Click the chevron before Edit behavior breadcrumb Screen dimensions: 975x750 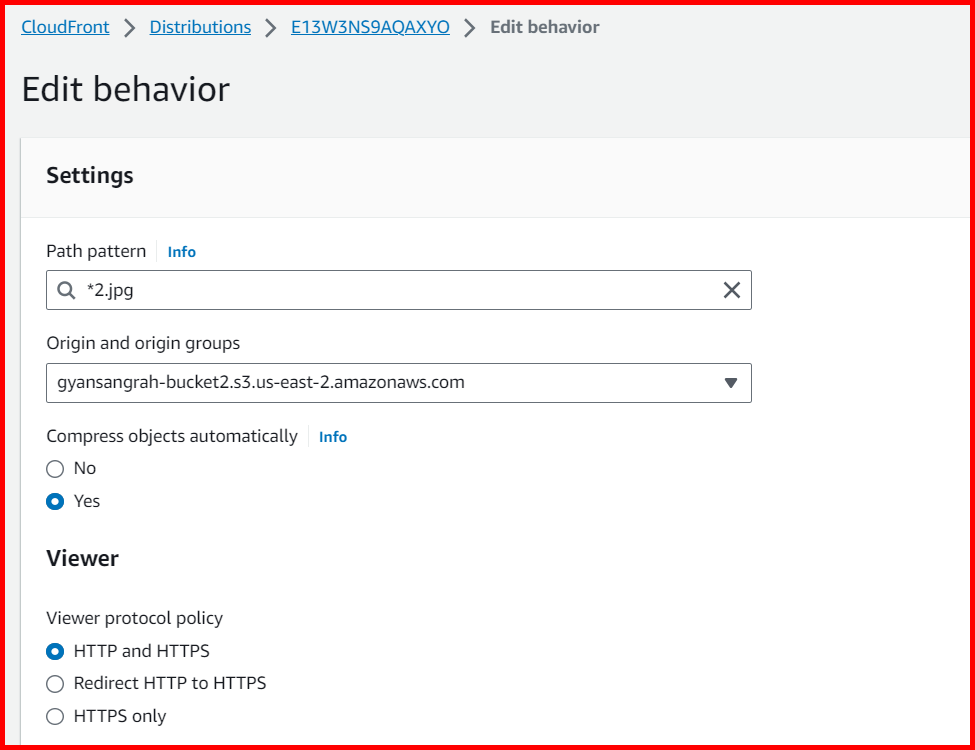tap(469, 27)
